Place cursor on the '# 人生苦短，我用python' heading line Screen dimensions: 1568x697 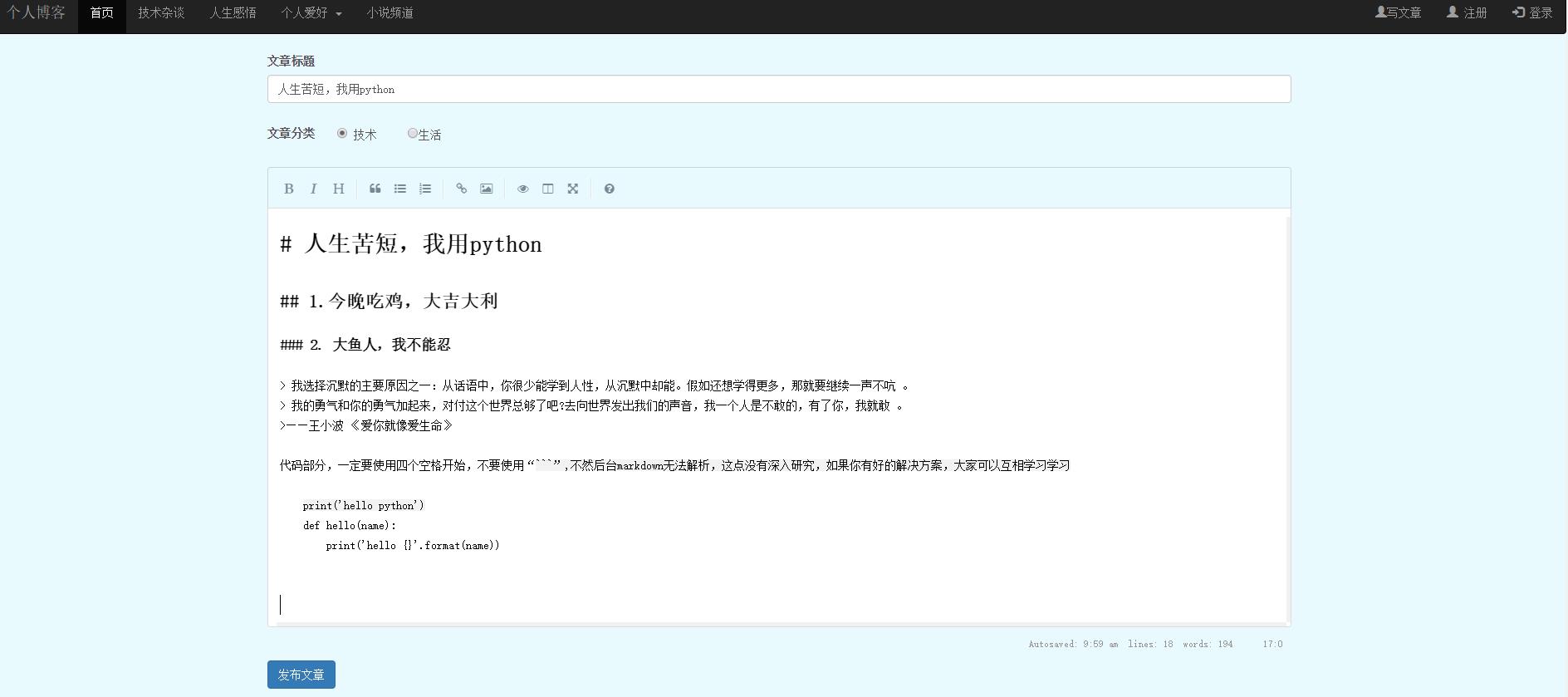coord(411,244)
